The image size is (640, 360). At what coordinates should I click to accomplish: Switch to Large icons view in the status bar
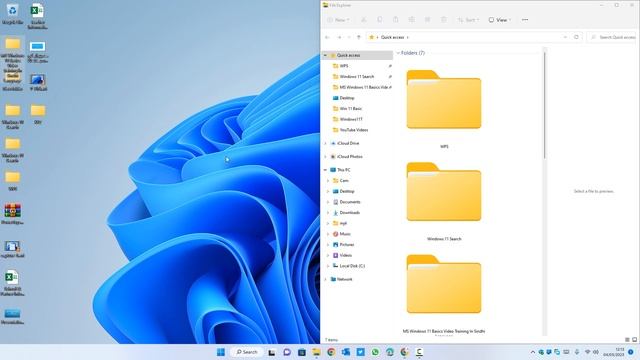(634, 340)
